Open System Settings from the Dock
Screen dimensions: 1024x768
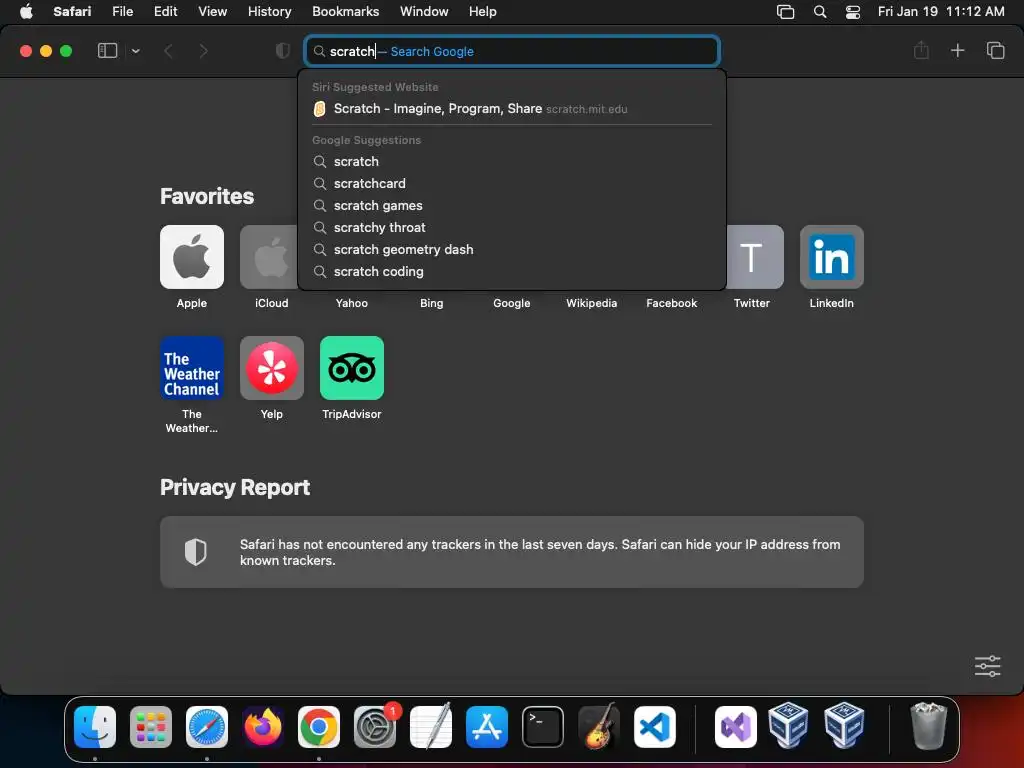375,727
